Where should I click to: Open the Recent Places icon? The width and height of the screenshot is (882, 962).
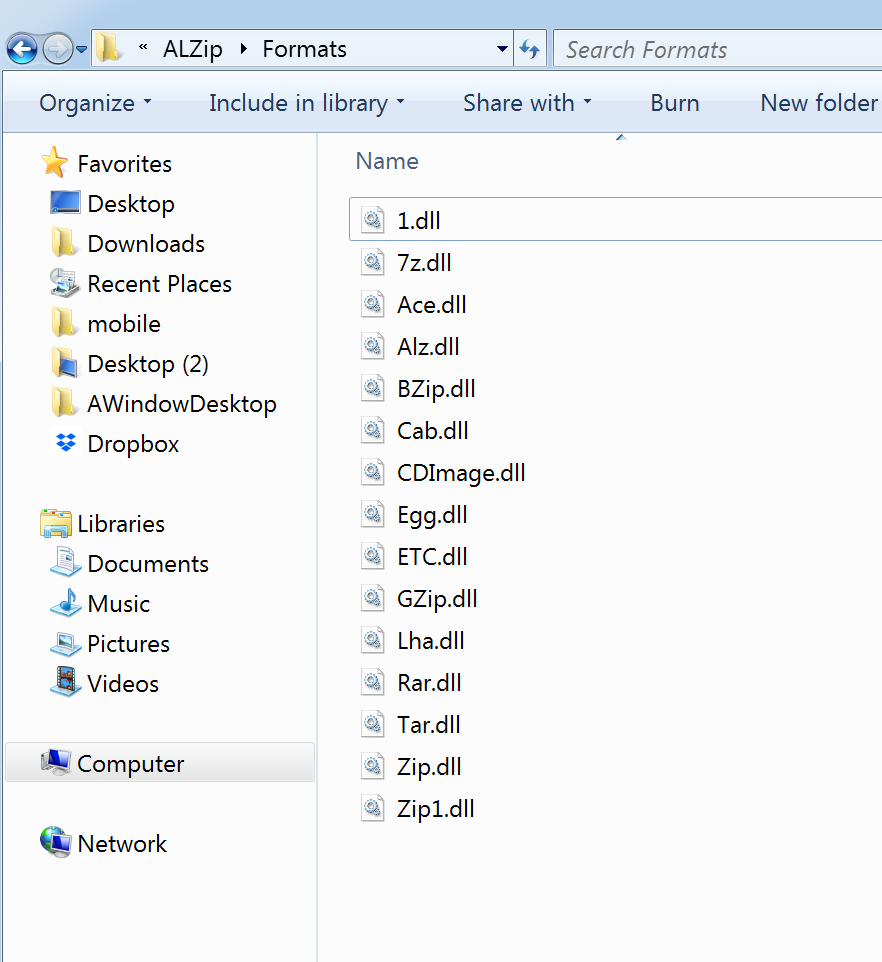click(64, 283)
